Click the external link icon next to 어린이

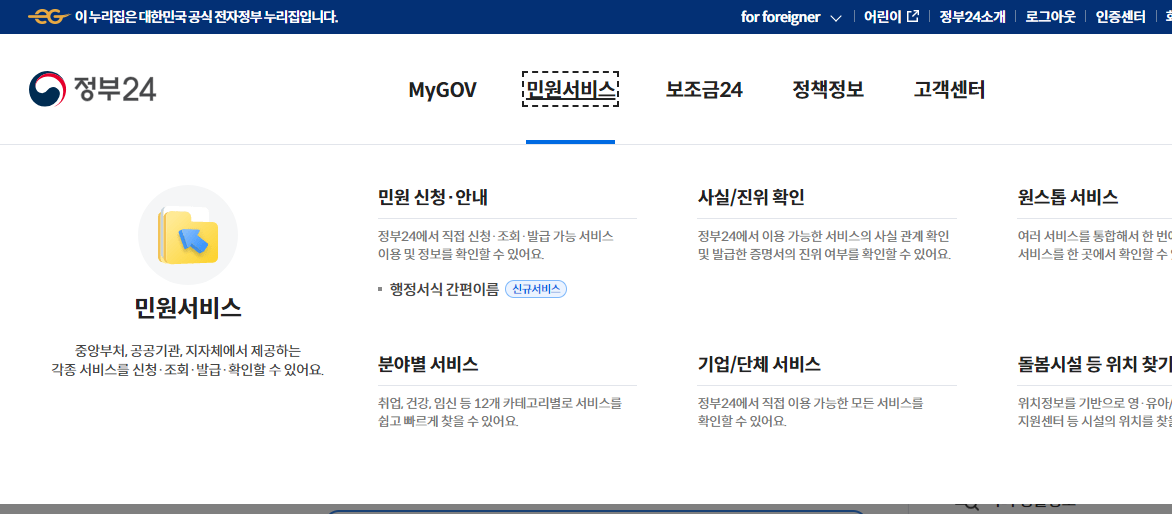tap(913, 16)
